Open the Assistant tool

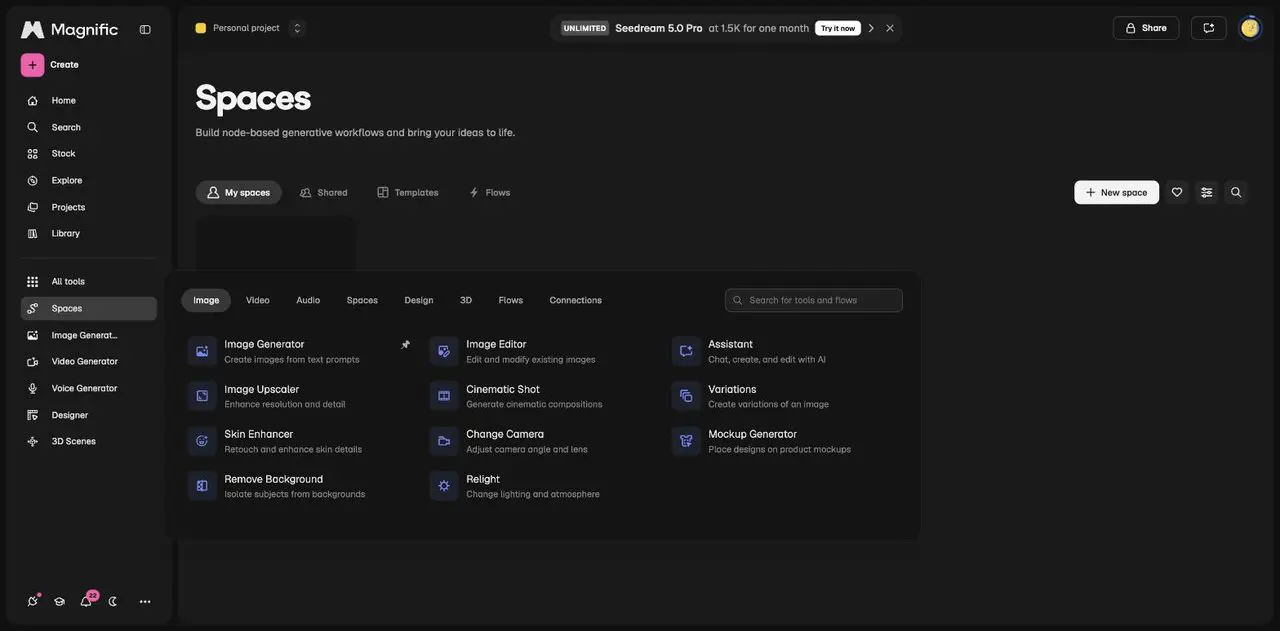[x=783, y=351]
